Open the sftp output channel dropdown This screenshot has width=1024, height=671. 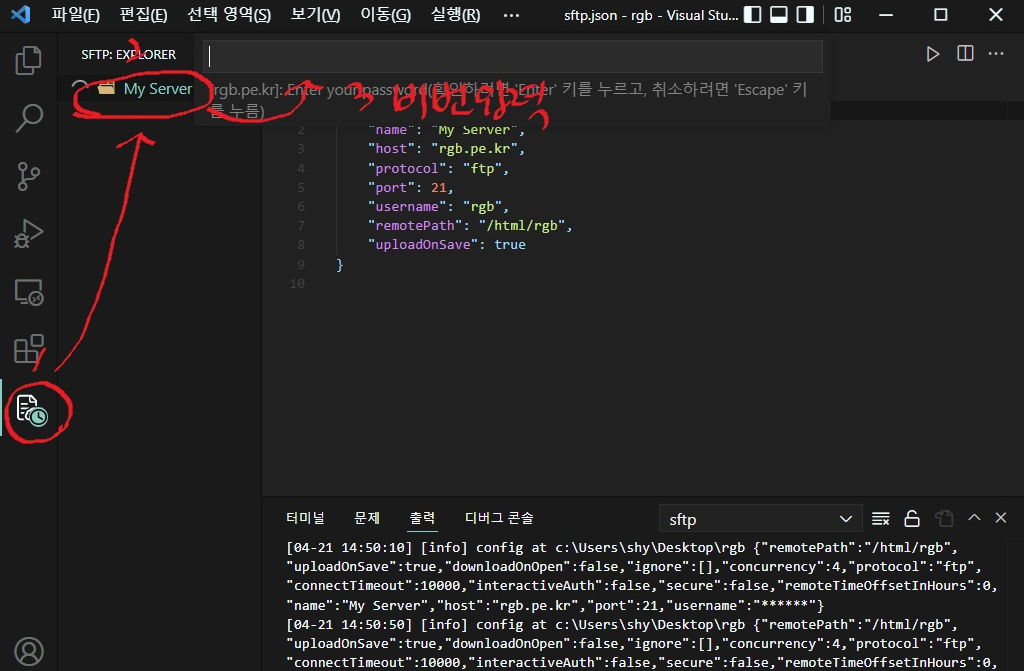[760, 519]
